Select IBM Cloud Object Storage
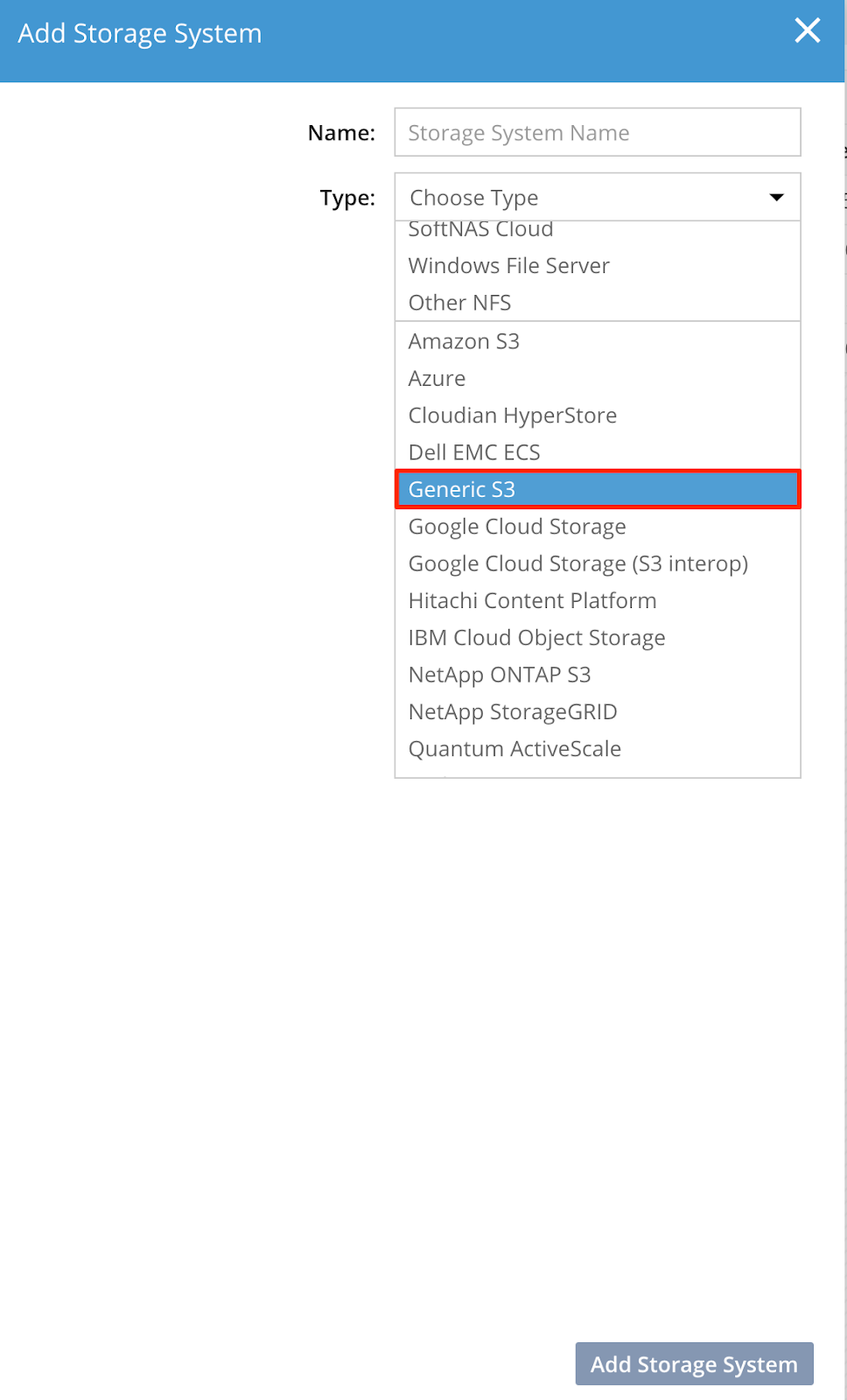This screenshot has height=1400, width=847. (536, 638)
